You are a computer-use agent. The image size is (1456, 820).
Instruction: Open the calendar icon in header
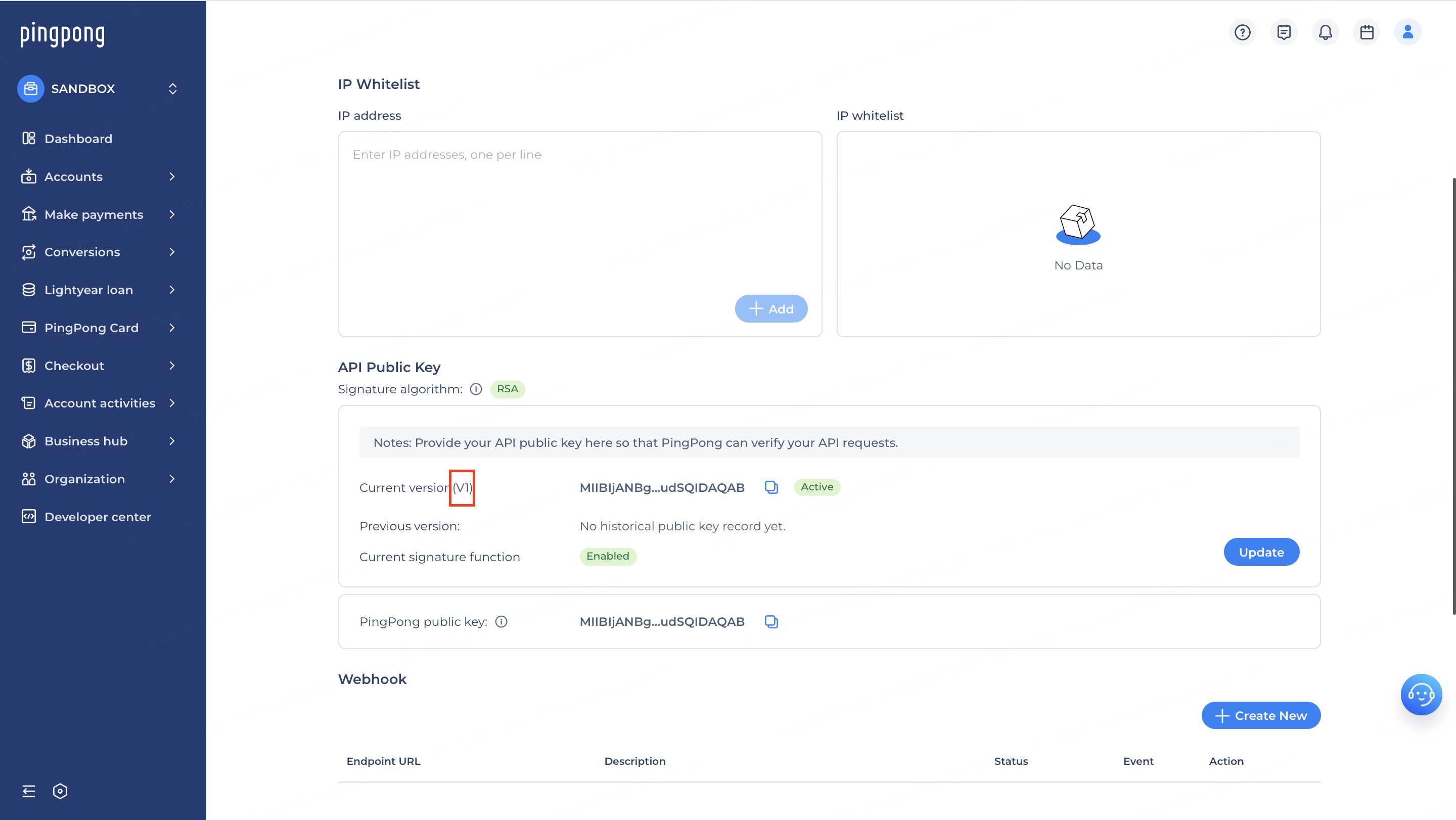tap(1367, 32)
